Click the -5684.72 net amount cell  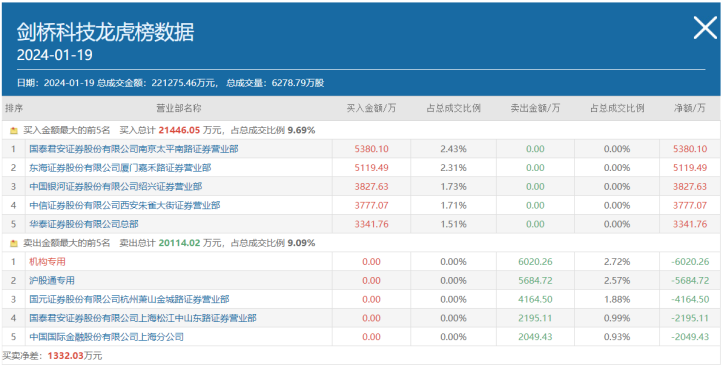click(x=690, y=280)
